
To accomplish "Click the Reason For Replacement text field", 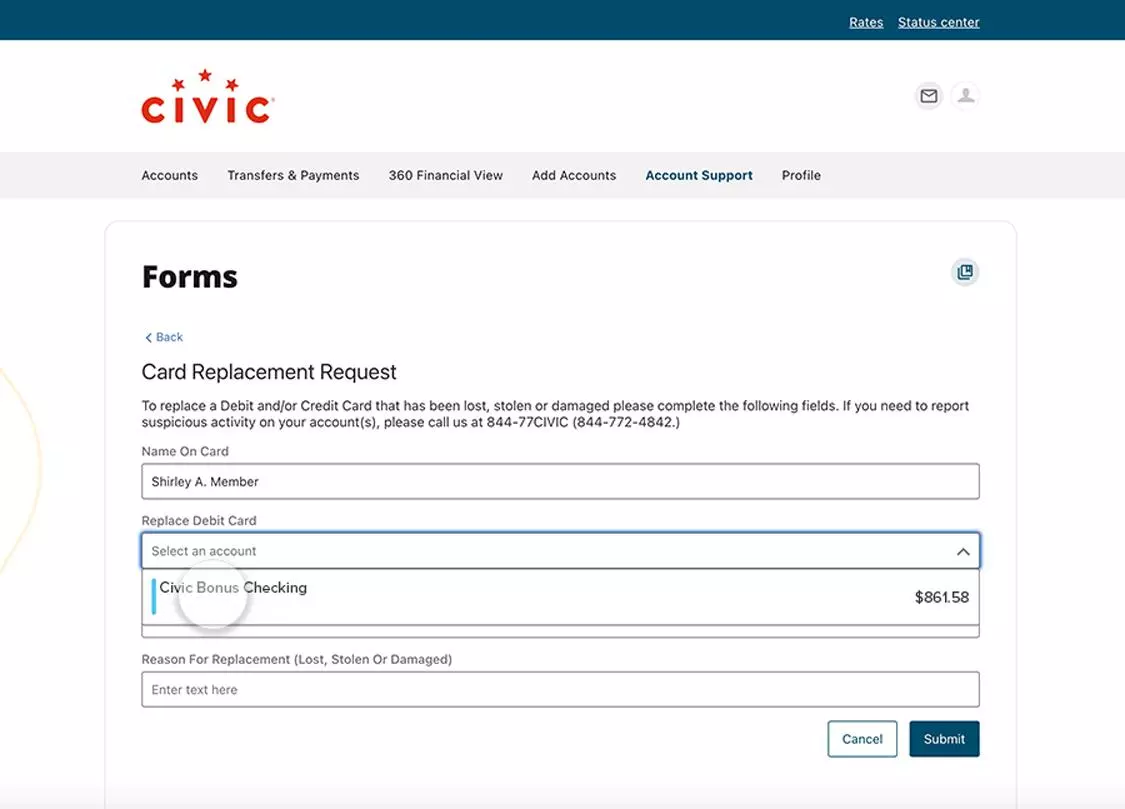I will pos(560,689).
